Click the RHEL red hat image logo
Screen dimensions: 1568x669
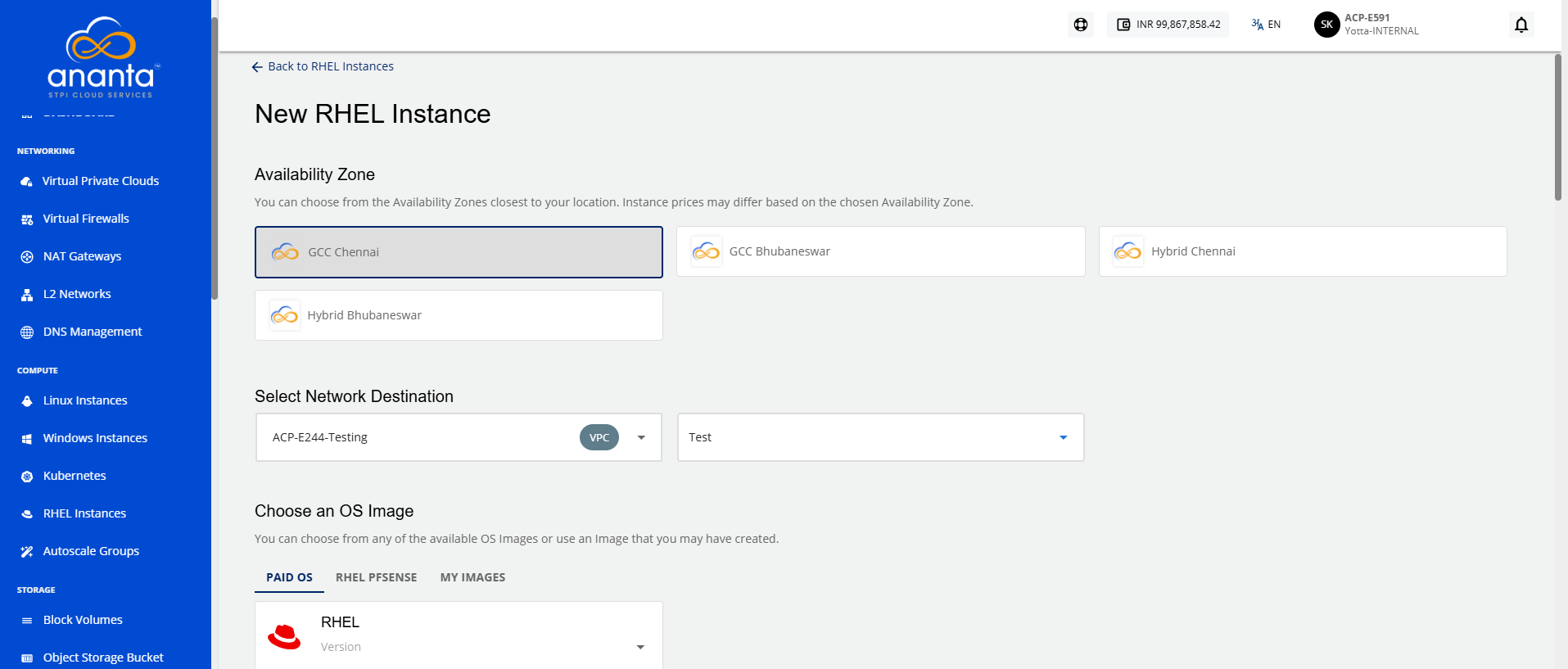pos(285,636)
